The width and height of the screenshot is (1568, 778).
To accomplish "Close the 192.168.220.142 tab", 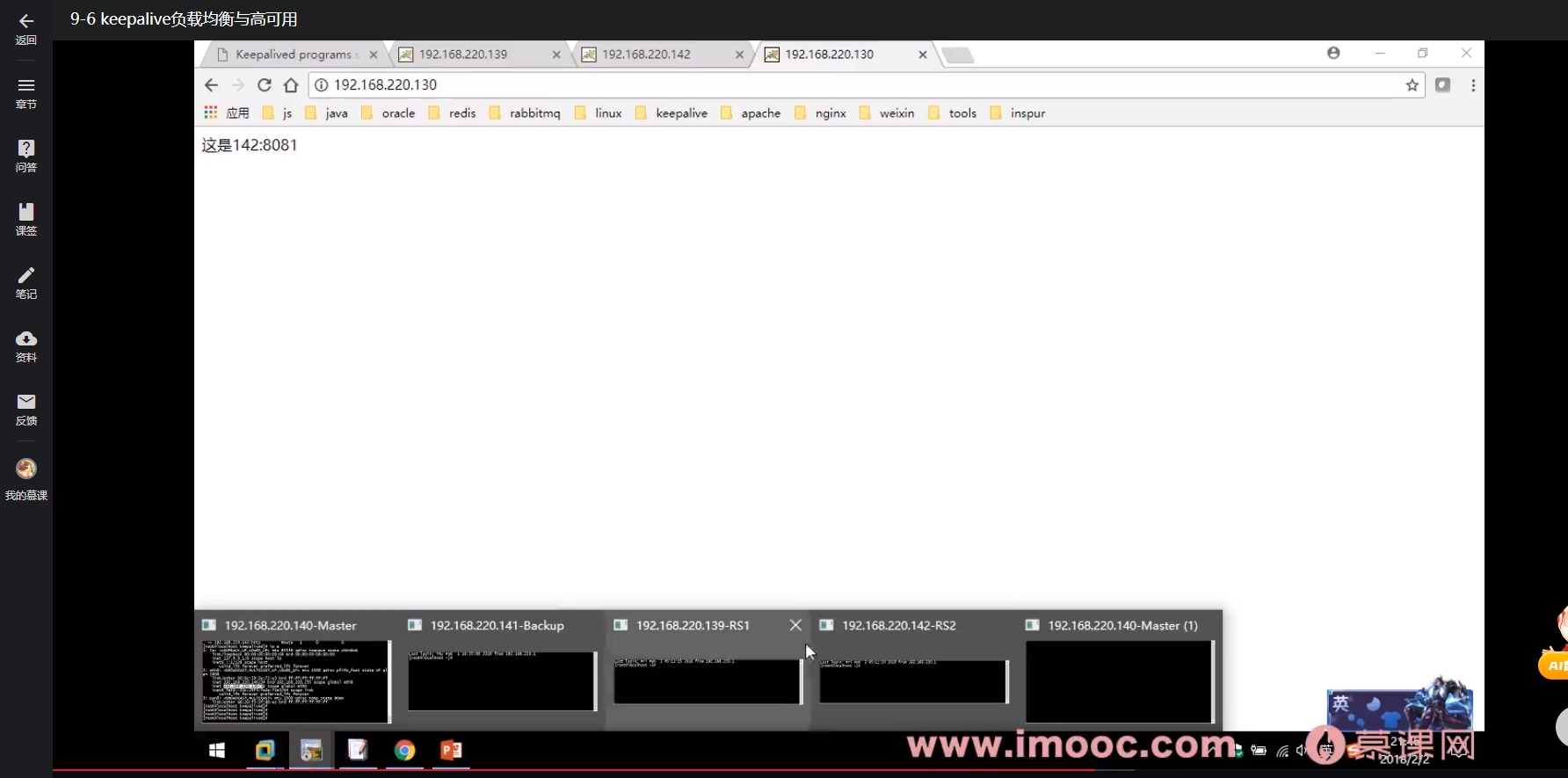I will click(x=739, y=55).
